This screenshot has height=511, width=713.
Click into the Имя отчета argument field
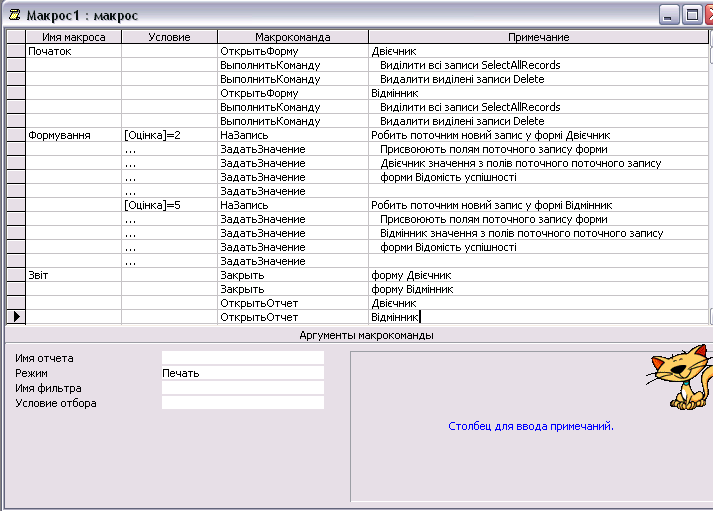[243, 358]
